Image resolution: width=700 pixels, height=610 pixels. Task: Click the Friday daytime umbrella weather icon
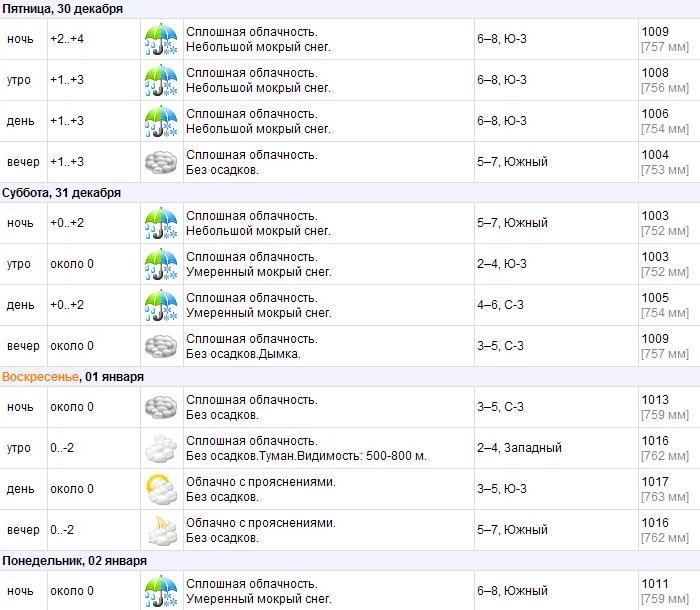161,121
